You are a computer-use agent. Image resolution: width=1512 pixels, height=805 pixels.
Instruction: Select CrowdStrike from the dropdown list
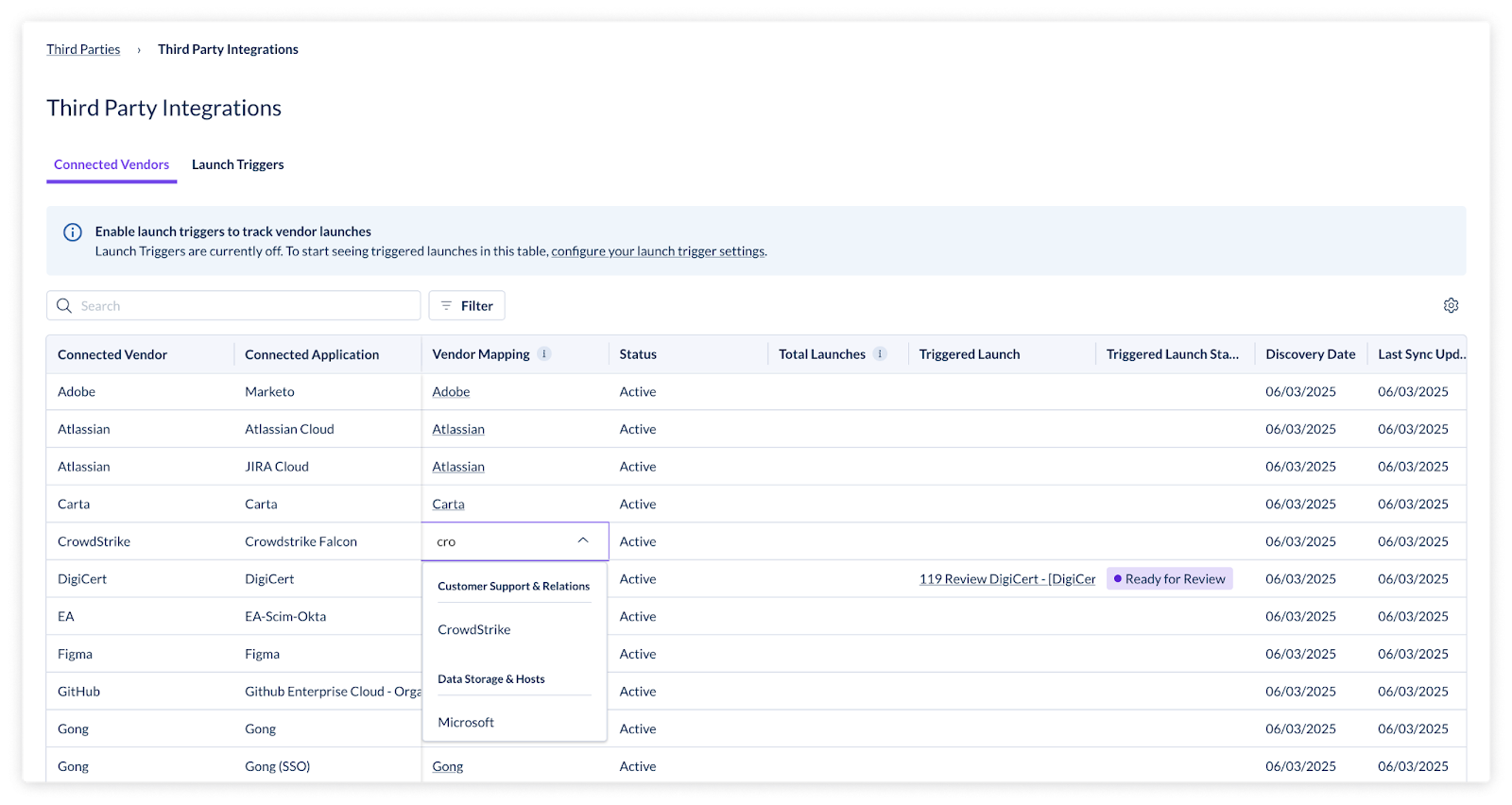(x=474, y=629)
